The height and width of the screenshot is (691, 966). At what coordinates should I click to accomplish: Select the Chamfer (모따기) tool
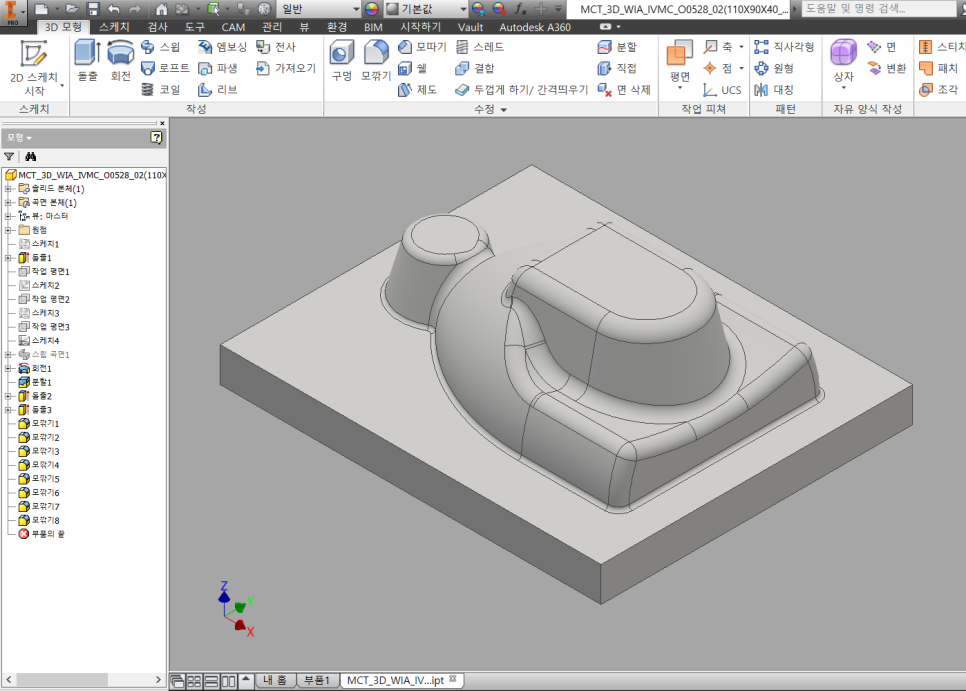pos(422,47)
